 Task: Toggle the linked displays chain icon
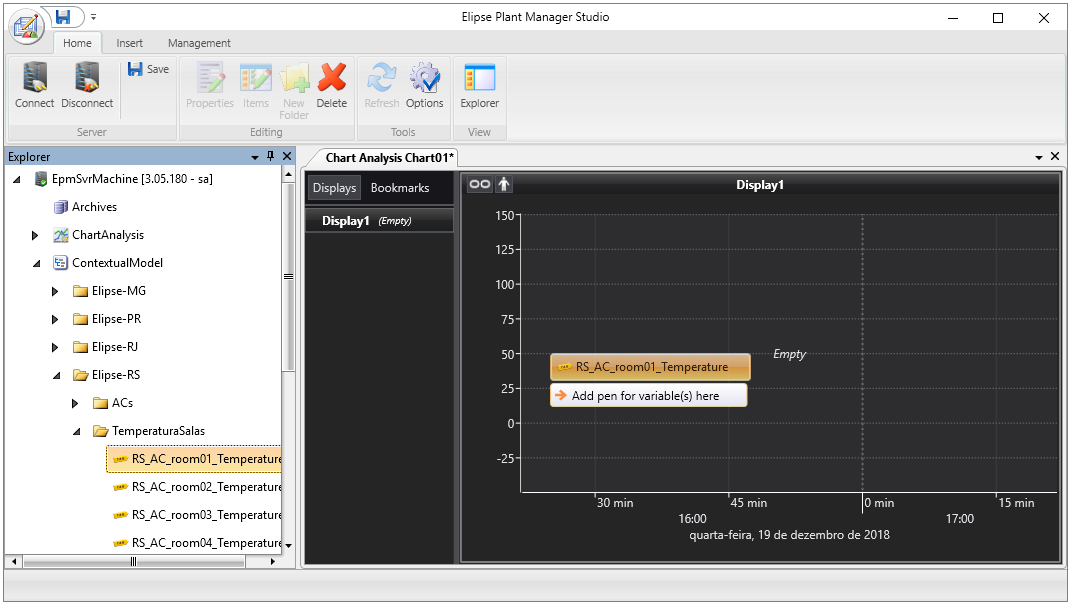pyautogui.click(x=480, y=184)
